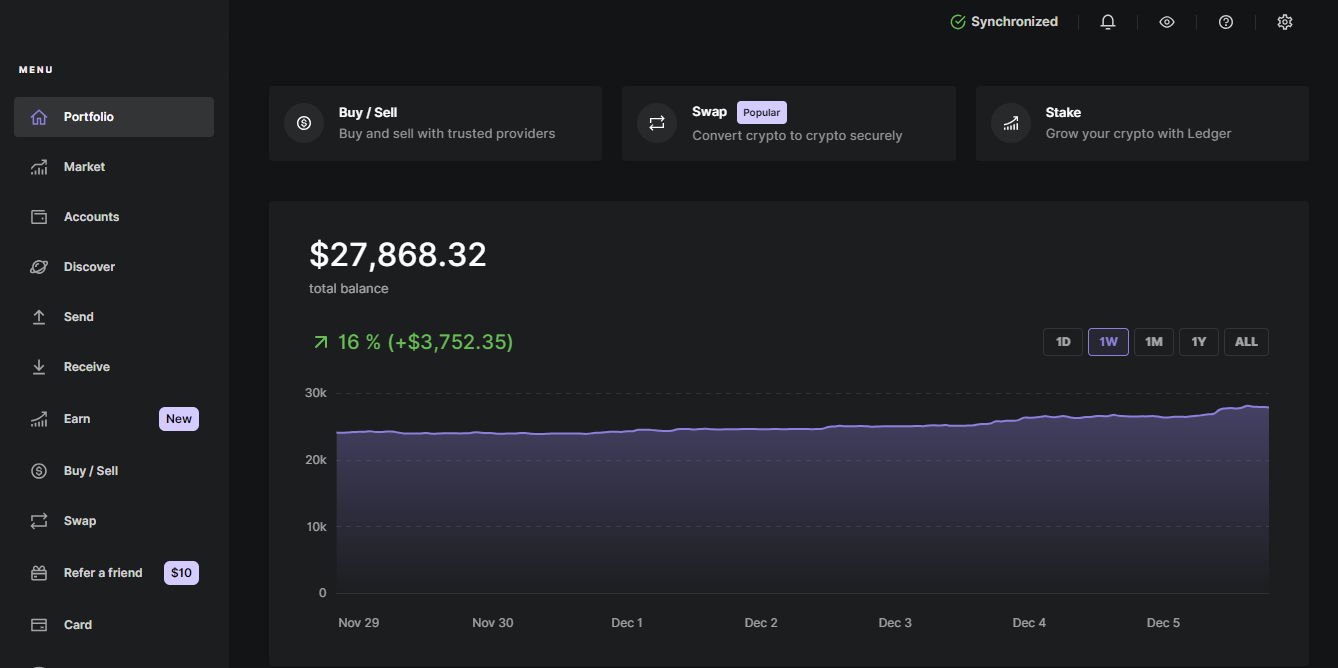This screenshot has height=668, width=1338.
Task: Click the Receive download arrow icon
Action: tap(39, 367)
